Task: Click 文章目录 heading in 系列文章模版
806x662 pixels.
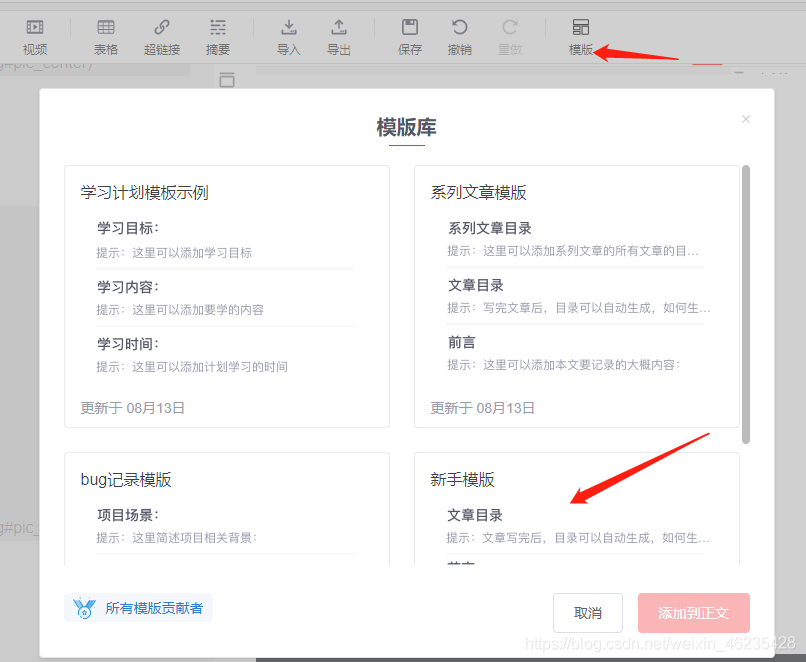Action: tap(475, 285)
